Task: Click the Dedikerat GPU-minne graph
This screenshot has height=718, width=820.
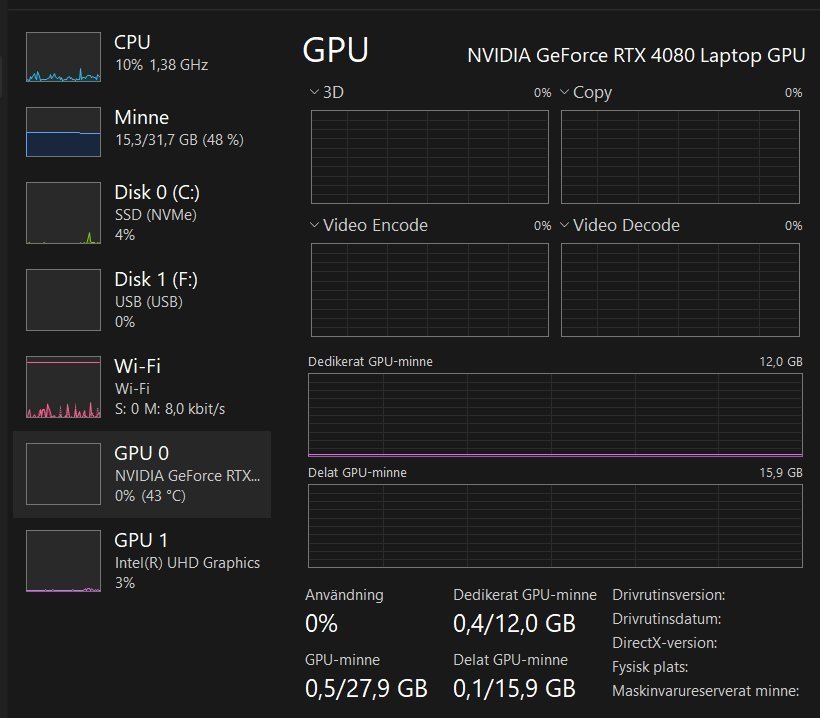Action: click(x=555, y=414)
